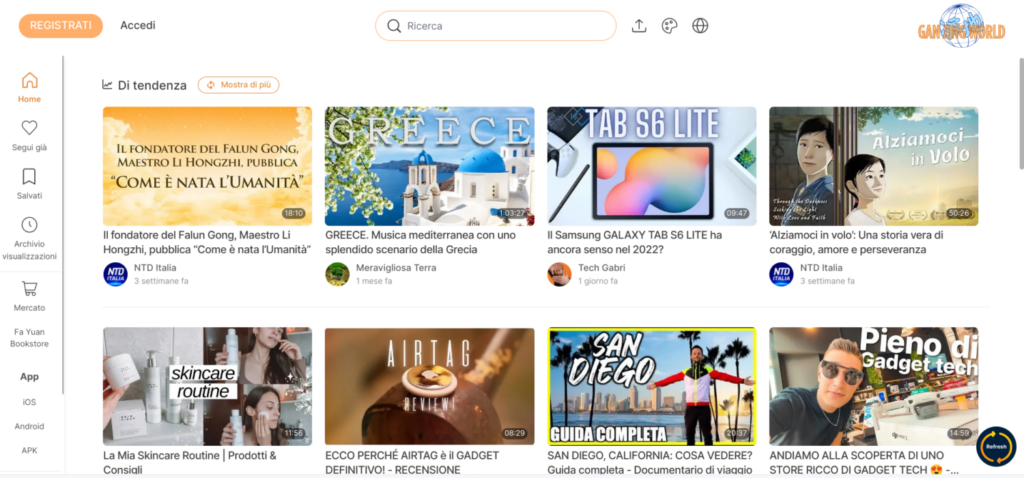Click the Mostra di più button
The height and width of the screenshot is (478, 1024).
tap(238, 85)
